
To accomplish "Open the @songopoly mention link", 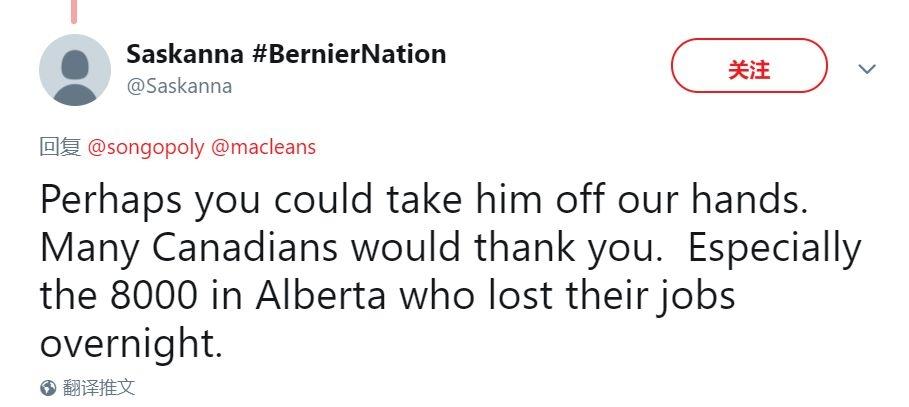I will [146, 147].
